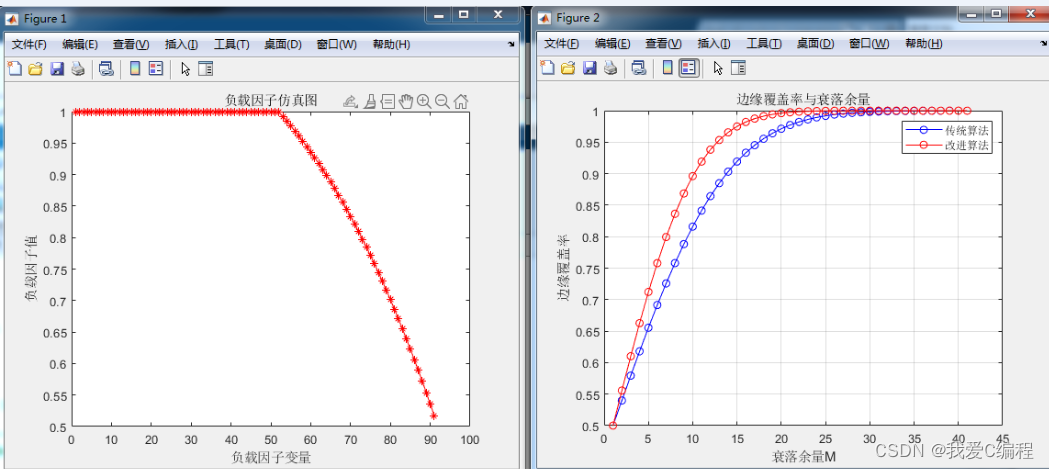Click the Figure 2 window title bar text
The width and height of the screenshot is (1049, 469).
coord(578,18)
